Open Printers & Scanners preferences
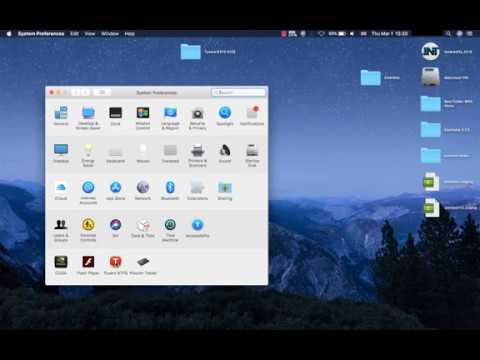The image size is (480, 360). [197, 155]
